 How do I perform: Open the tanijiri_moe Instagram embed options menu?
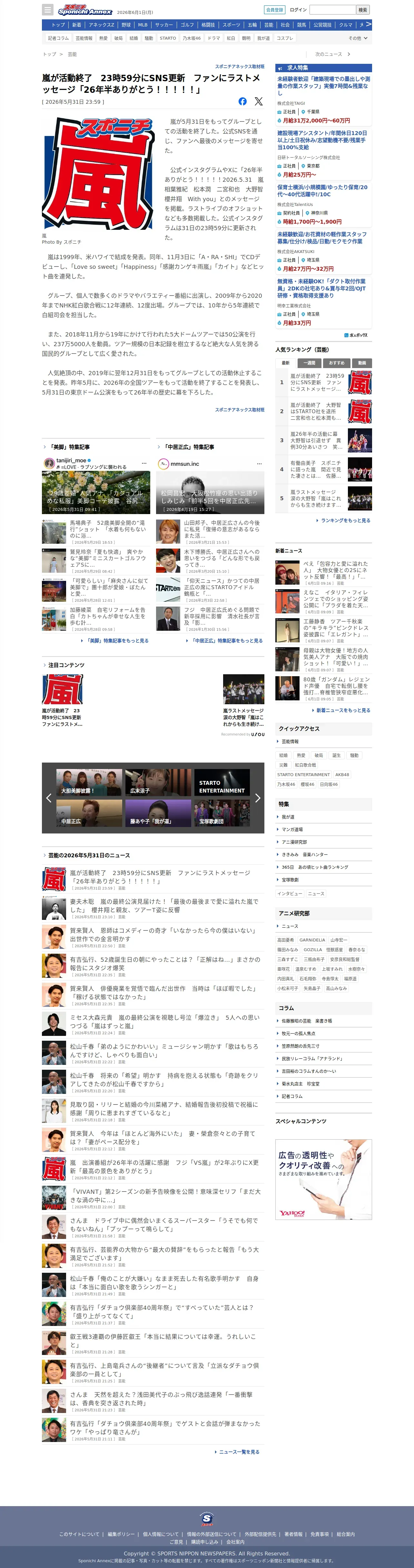144,463
